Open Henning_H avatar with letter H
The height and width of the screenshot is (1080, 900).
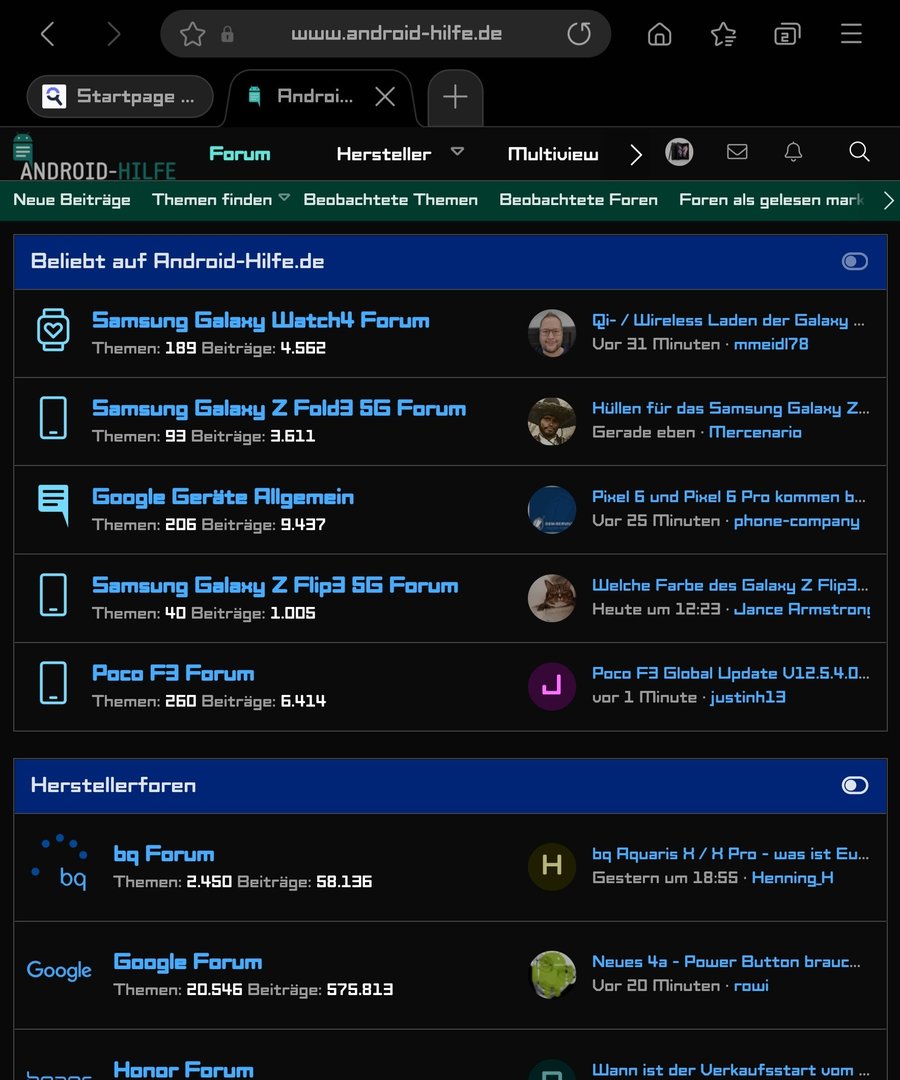[552, 866]
